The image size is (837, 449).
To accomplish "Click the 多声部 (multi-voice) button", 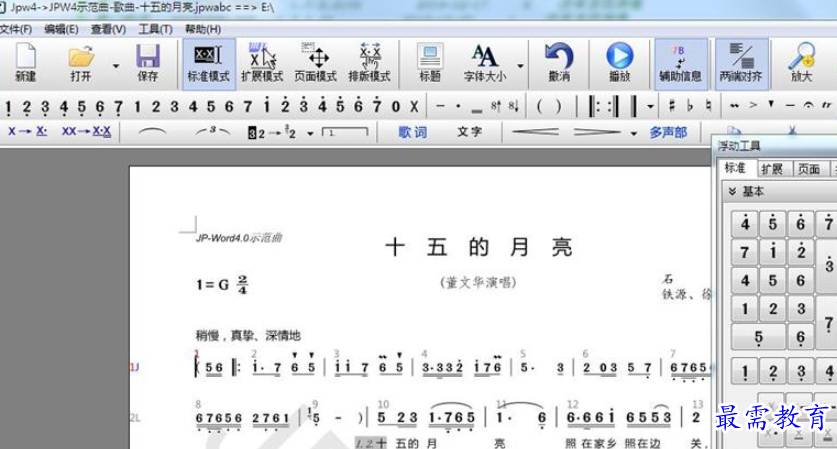I will pyautogui.click(x=668, y=132).
